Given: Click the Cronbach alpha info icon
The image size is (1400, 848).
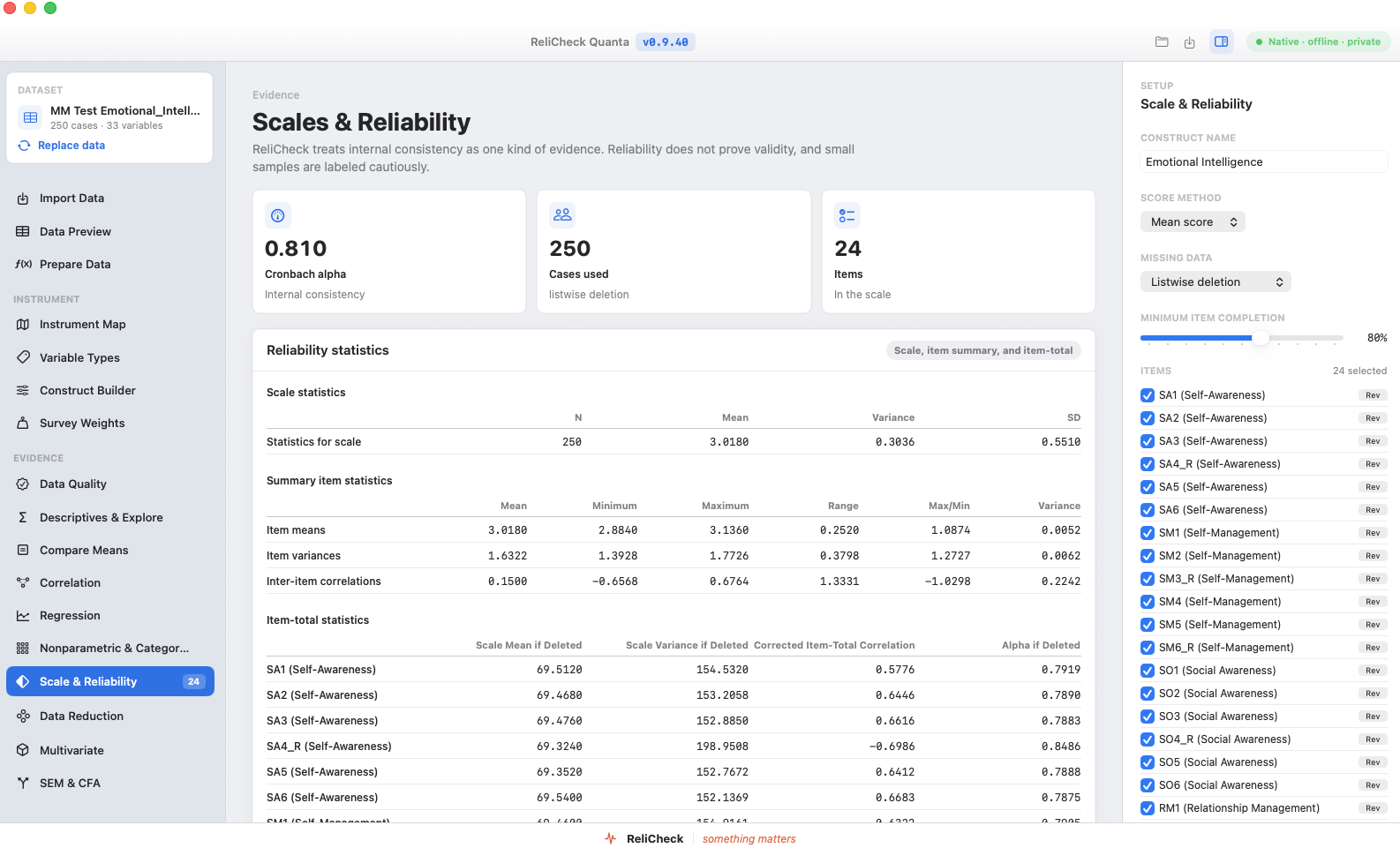Looking at the screenshot, I should [x=278, y=215].
